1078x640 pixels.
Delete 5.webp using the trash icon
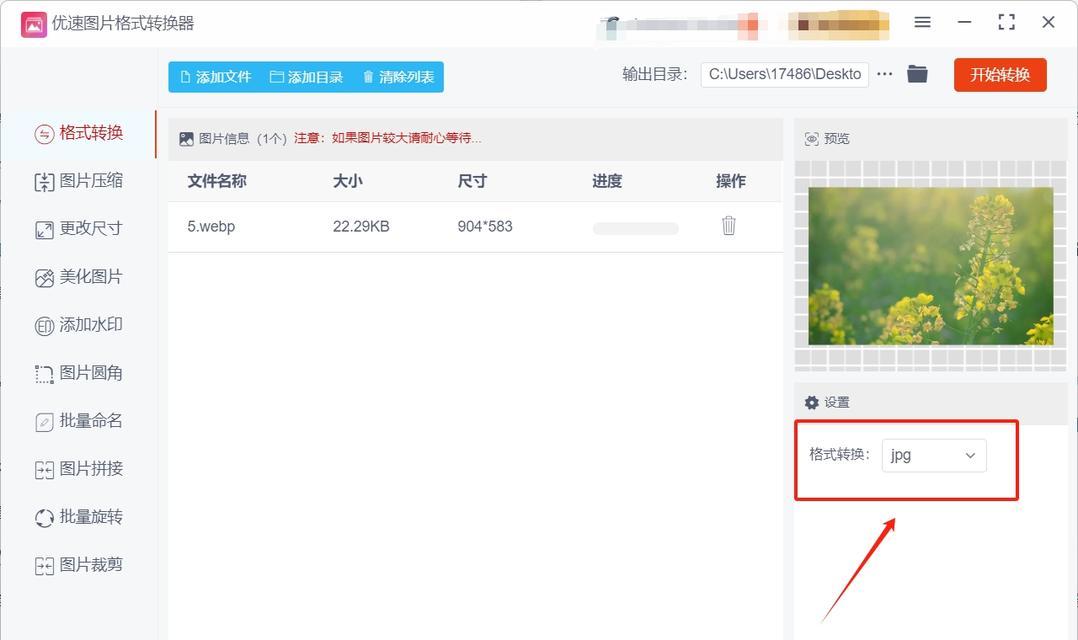pos(729,225)
